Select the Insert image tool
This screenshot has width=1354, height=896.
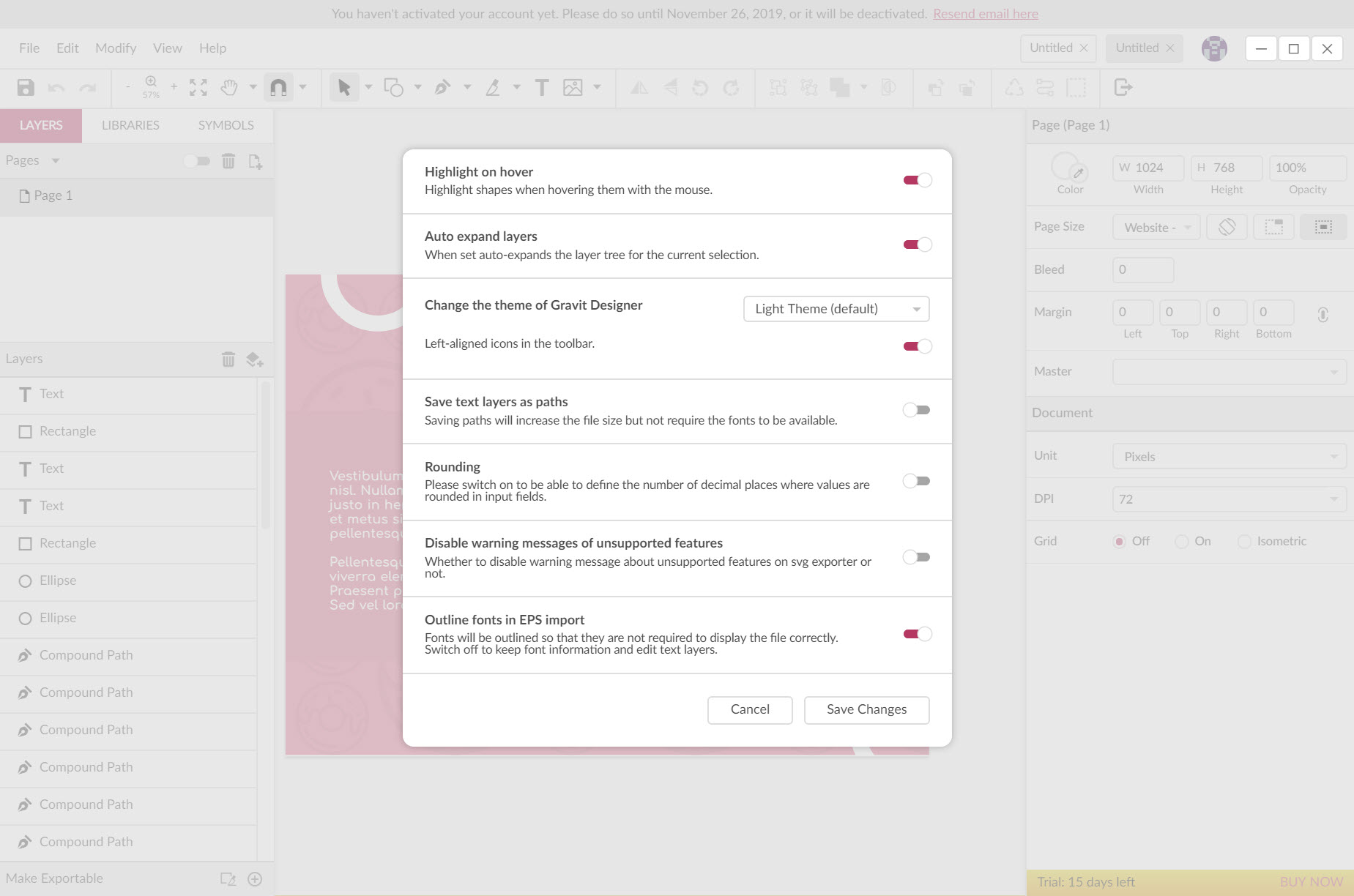573,88
